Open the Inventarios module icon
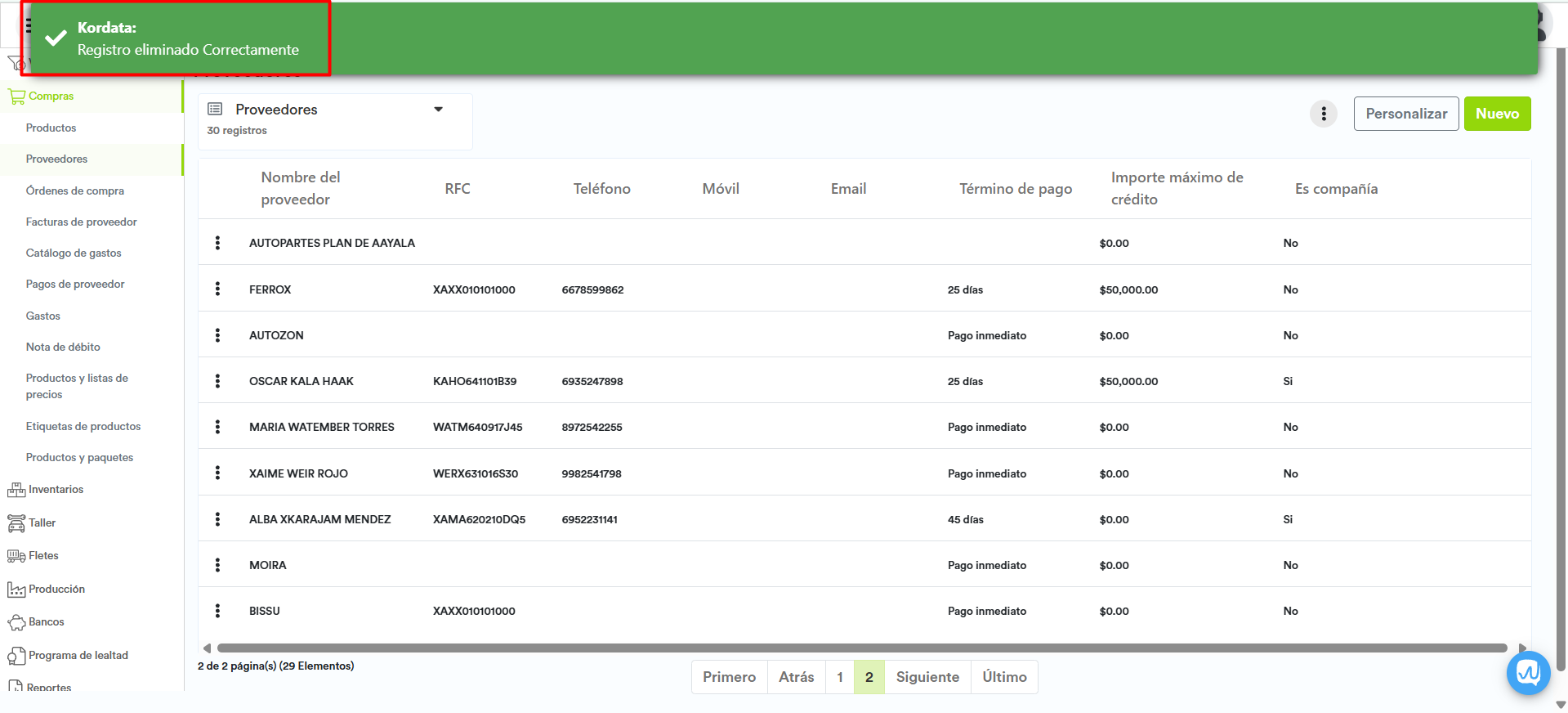 point(16,490)
